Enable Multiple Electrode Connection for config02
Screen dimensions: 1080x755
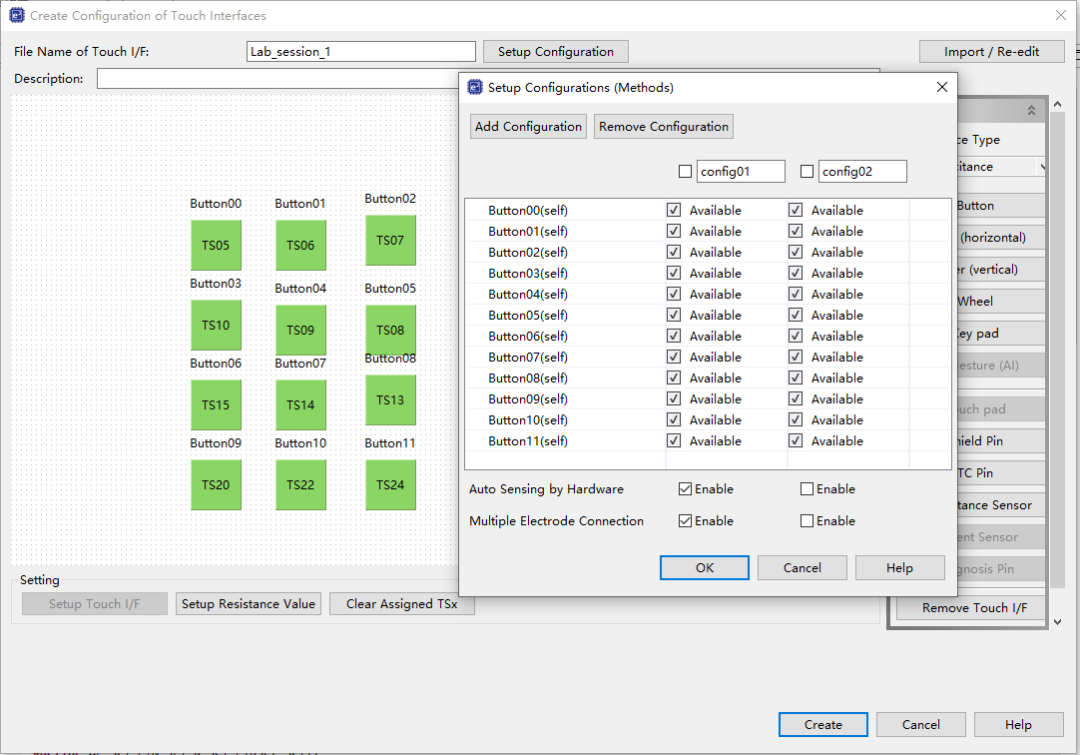807,521
